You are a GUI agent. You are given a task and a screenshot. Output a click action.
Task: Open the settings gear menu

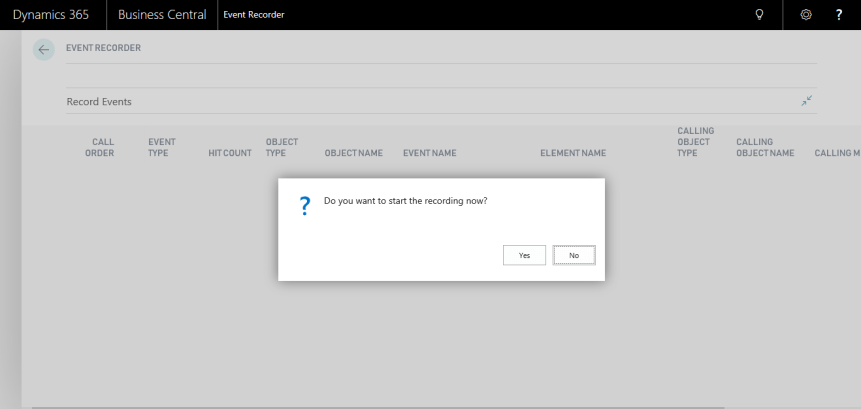[x=806, y=14]
